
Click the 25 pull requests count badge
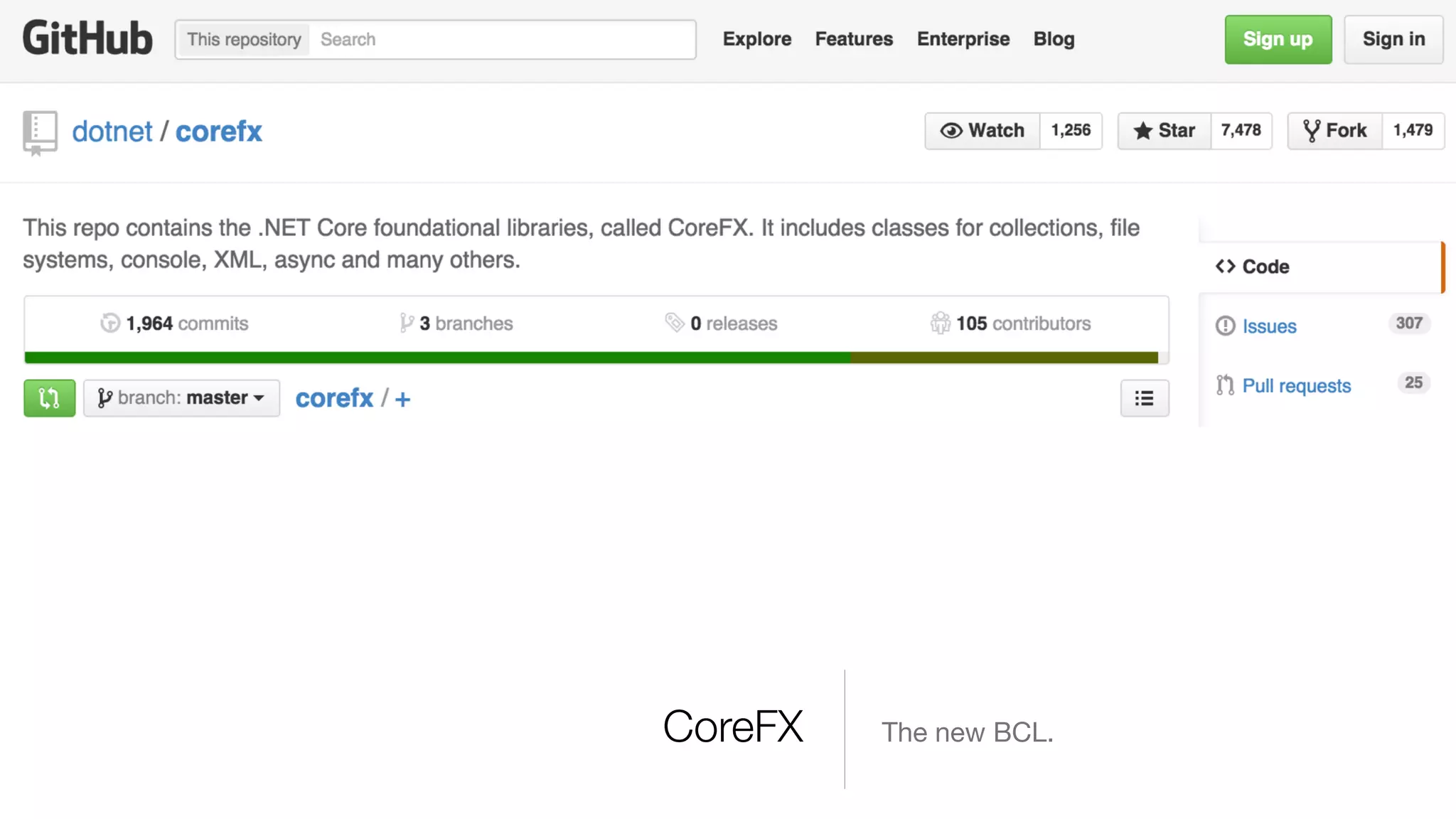pyautogui.click(x=1413, y=383)
